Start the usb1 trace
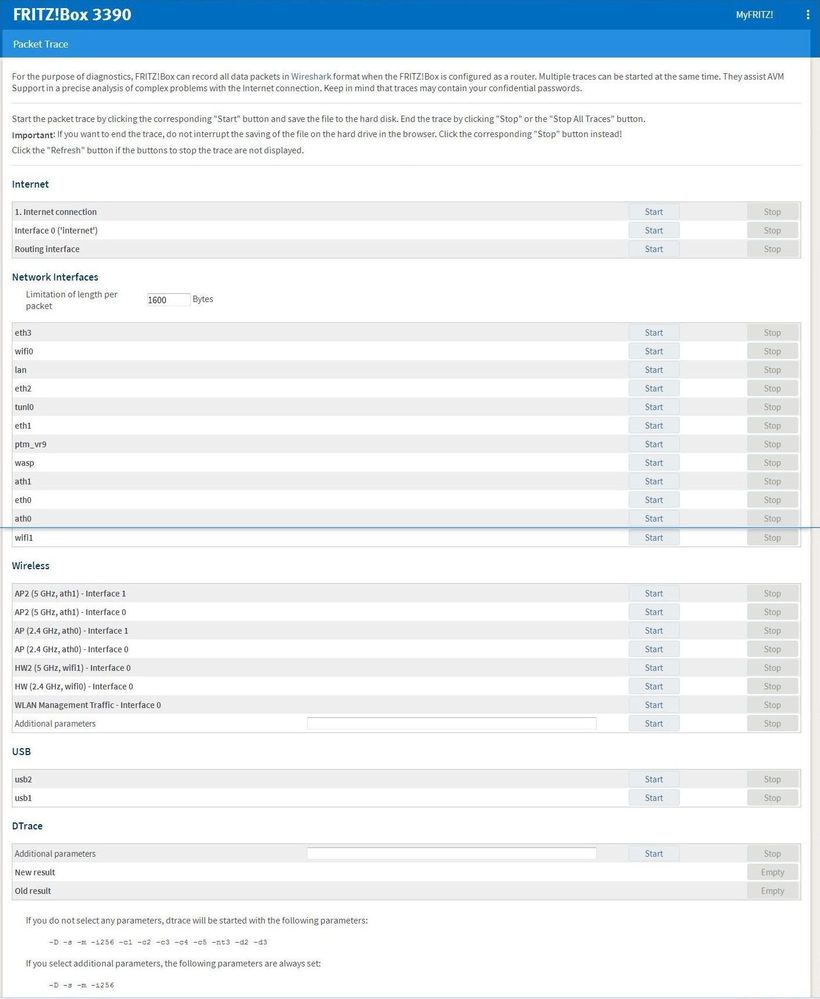 (x=654, y=798)
